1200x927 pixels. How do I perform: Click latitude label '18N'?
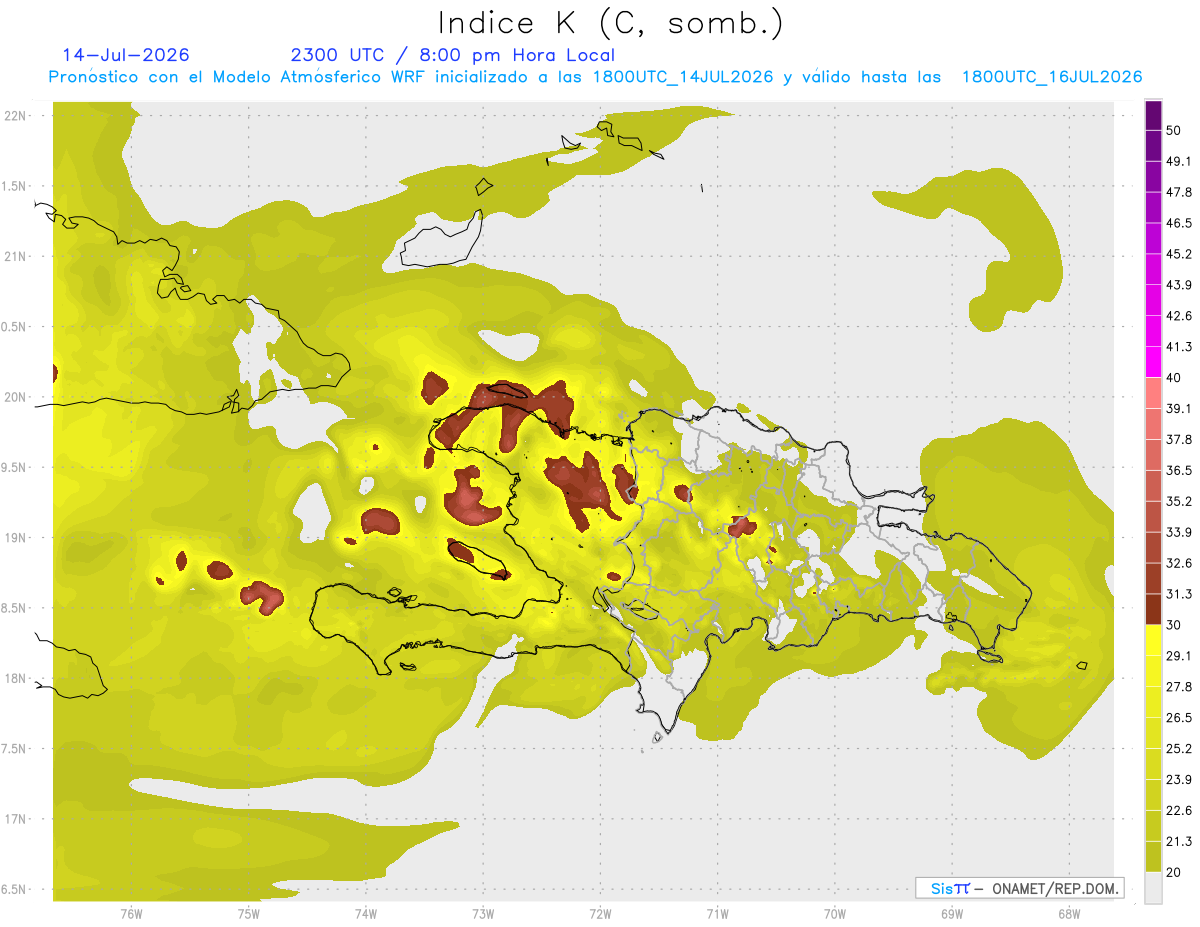pos(16,679)
